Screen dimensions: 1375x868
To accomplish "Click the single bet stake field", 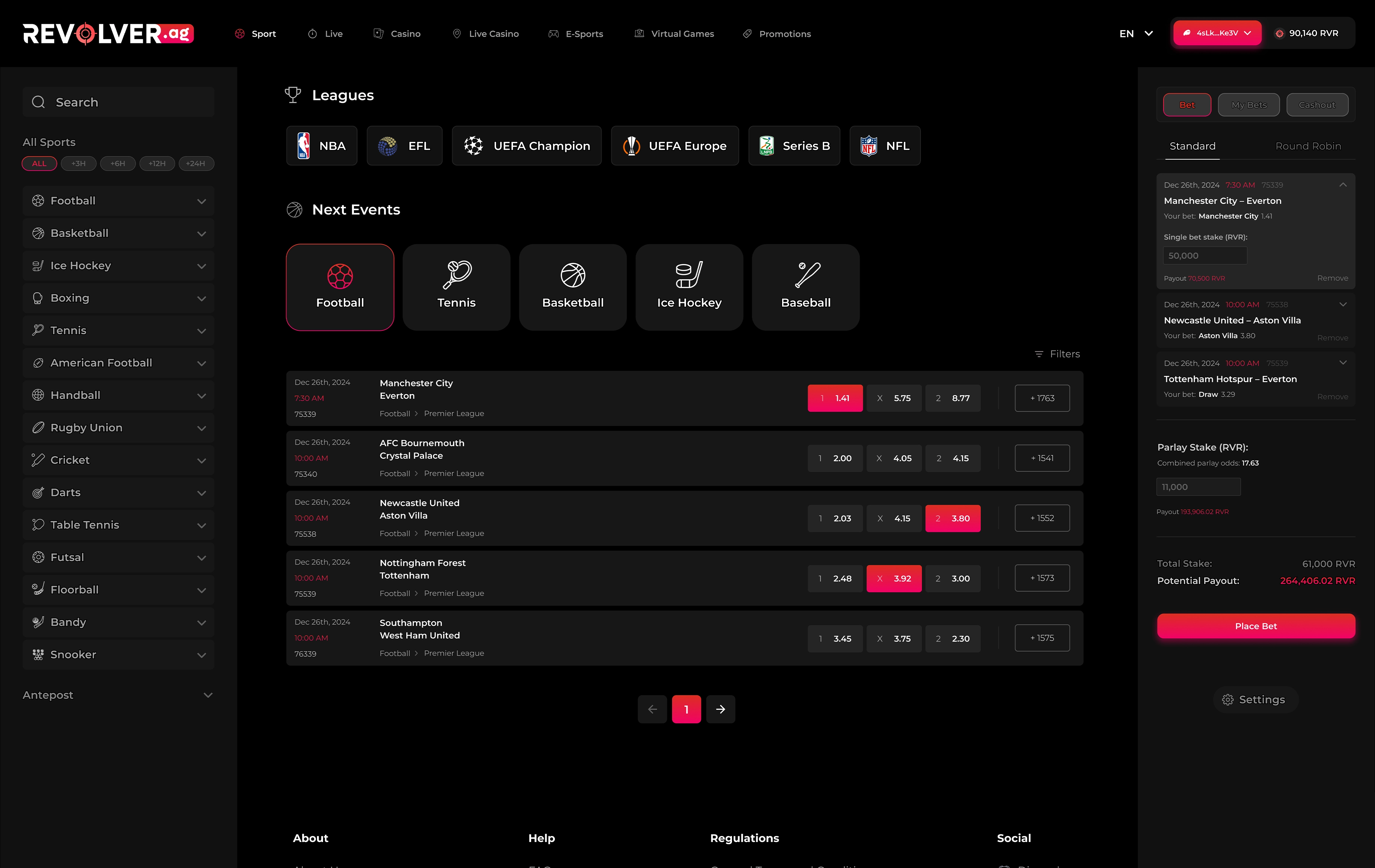I will coord(1205,256).
